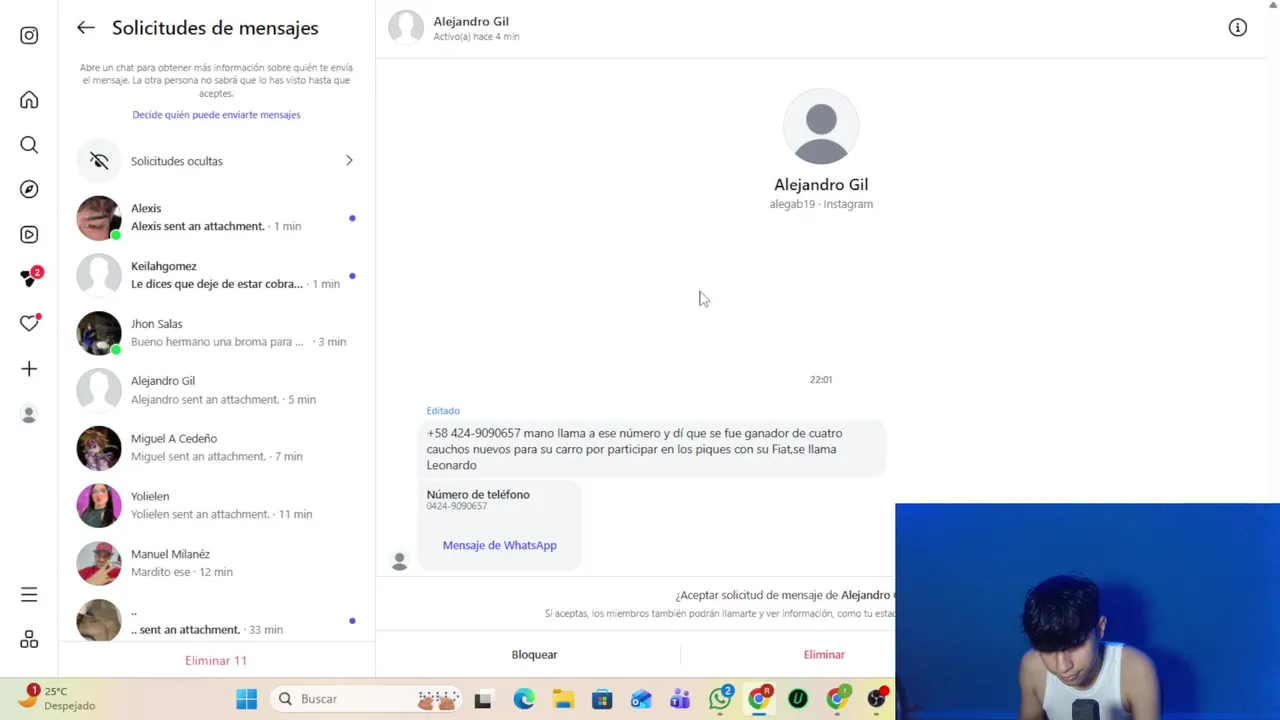Open conversation info icon
Screen dimensions: 1280x720
tap(1238, 28)
